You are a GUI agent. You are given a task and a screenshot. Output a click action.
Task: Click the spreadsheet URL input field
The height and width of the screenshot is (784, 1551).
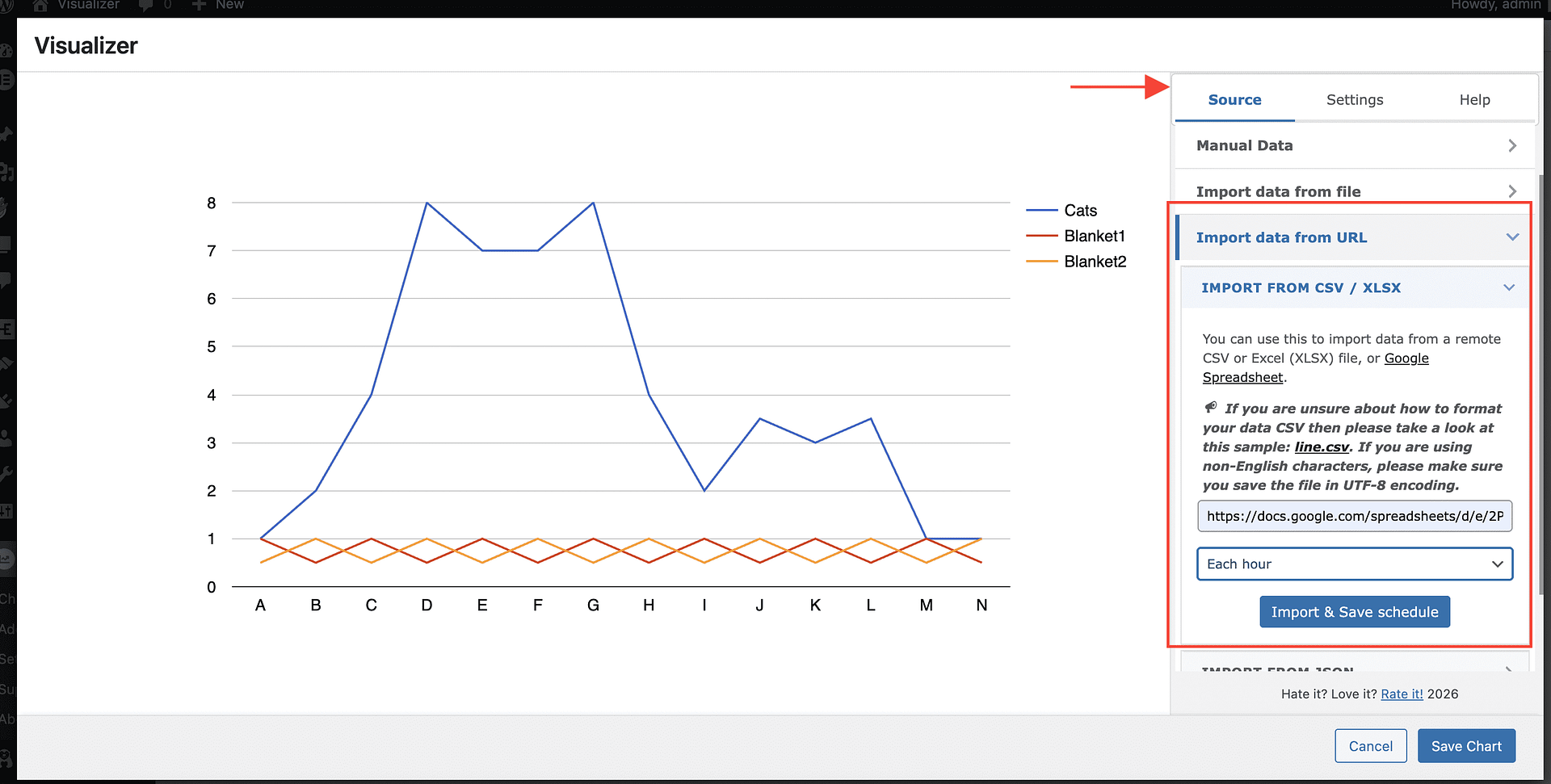1355,516
